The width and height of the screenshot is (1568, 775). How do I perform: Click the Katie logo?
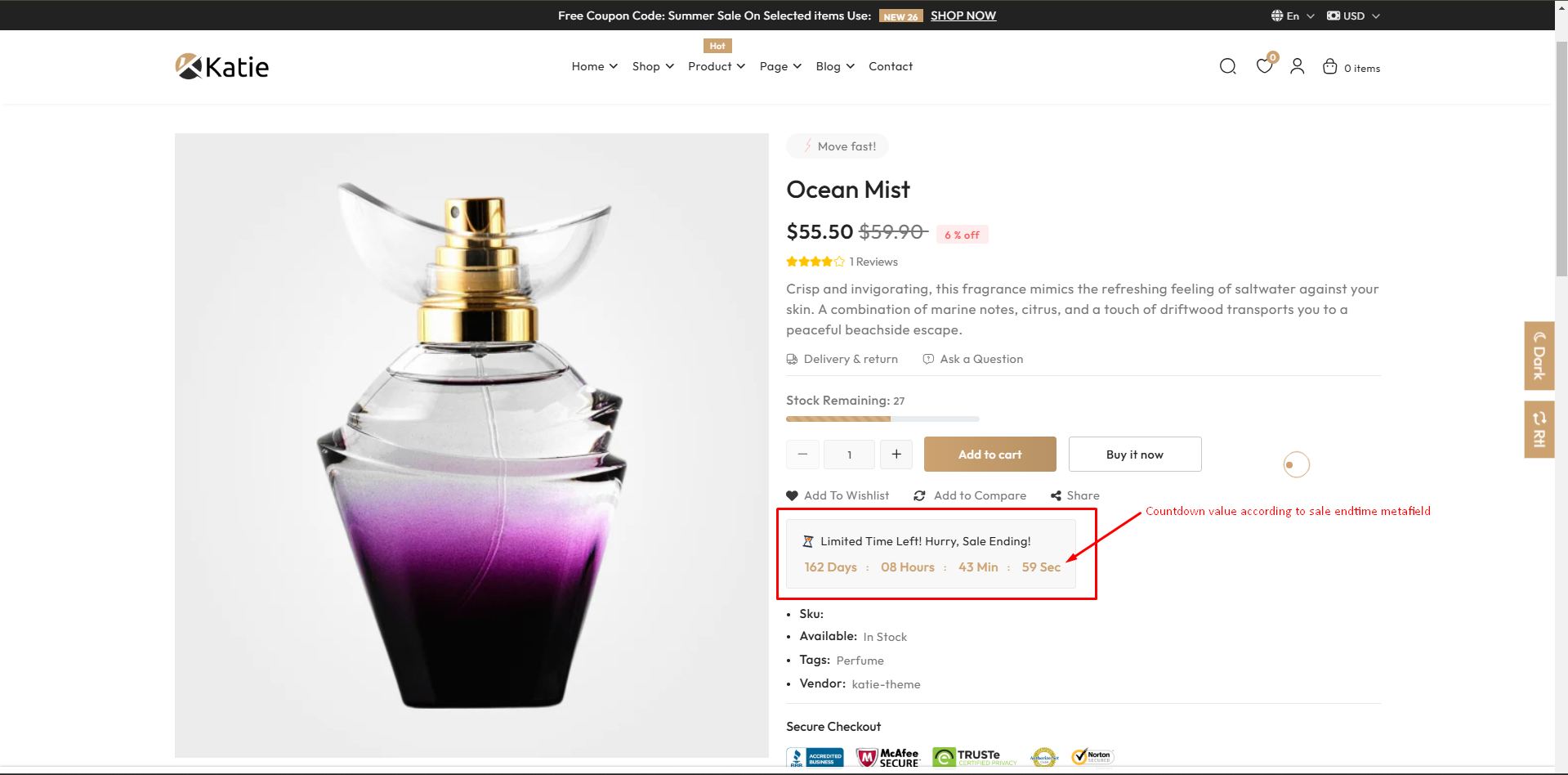tap(221, 65)
